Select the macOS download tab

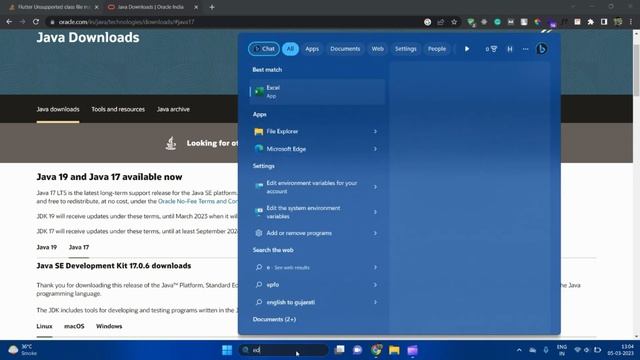click(74, 326)
